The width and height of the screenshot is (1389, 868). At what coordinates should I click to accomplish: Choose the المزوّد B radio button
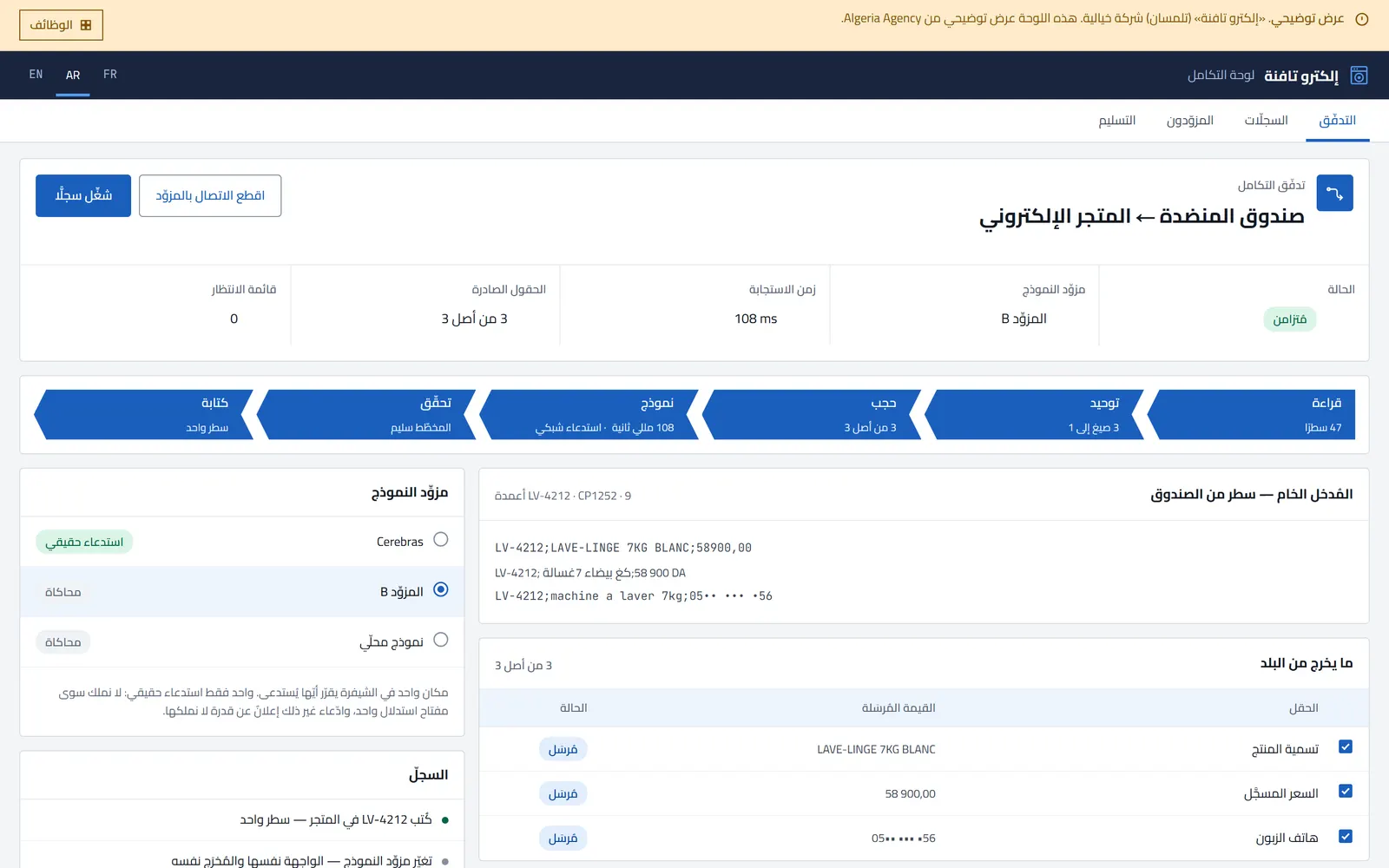[x=441, y=590]
